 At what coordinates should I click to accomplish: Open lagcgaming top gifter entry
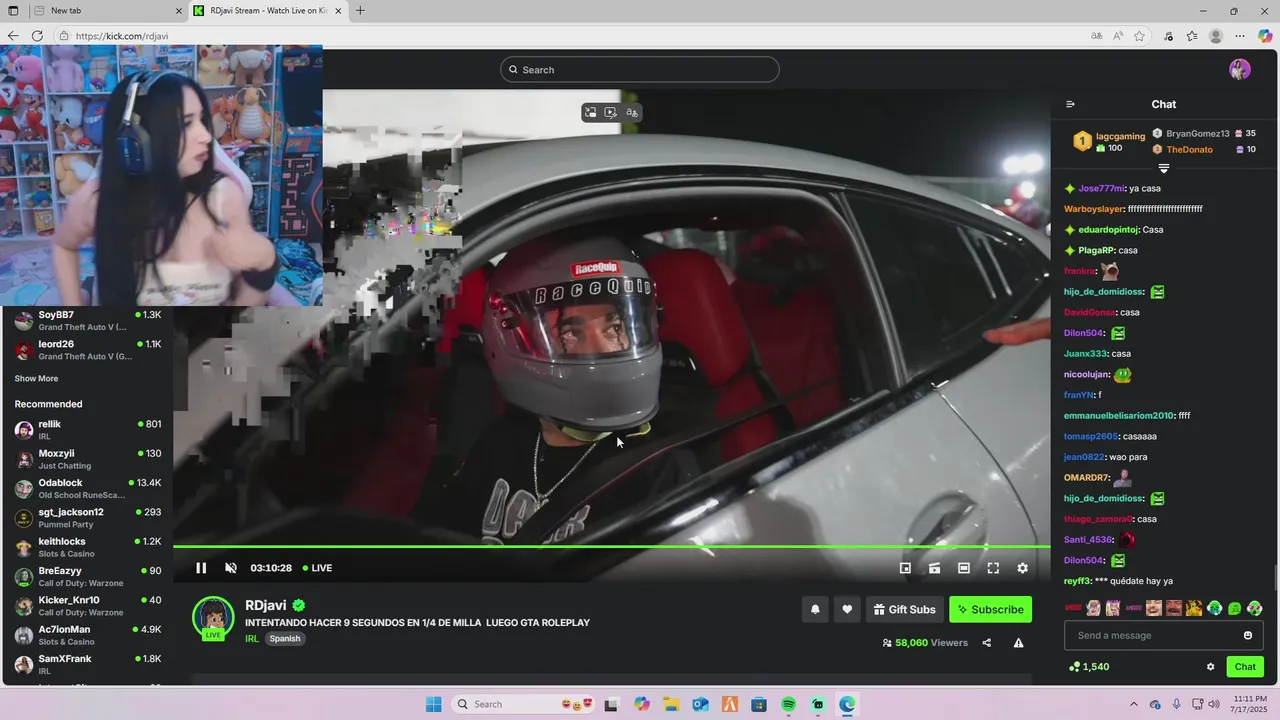pos(1110,141)
